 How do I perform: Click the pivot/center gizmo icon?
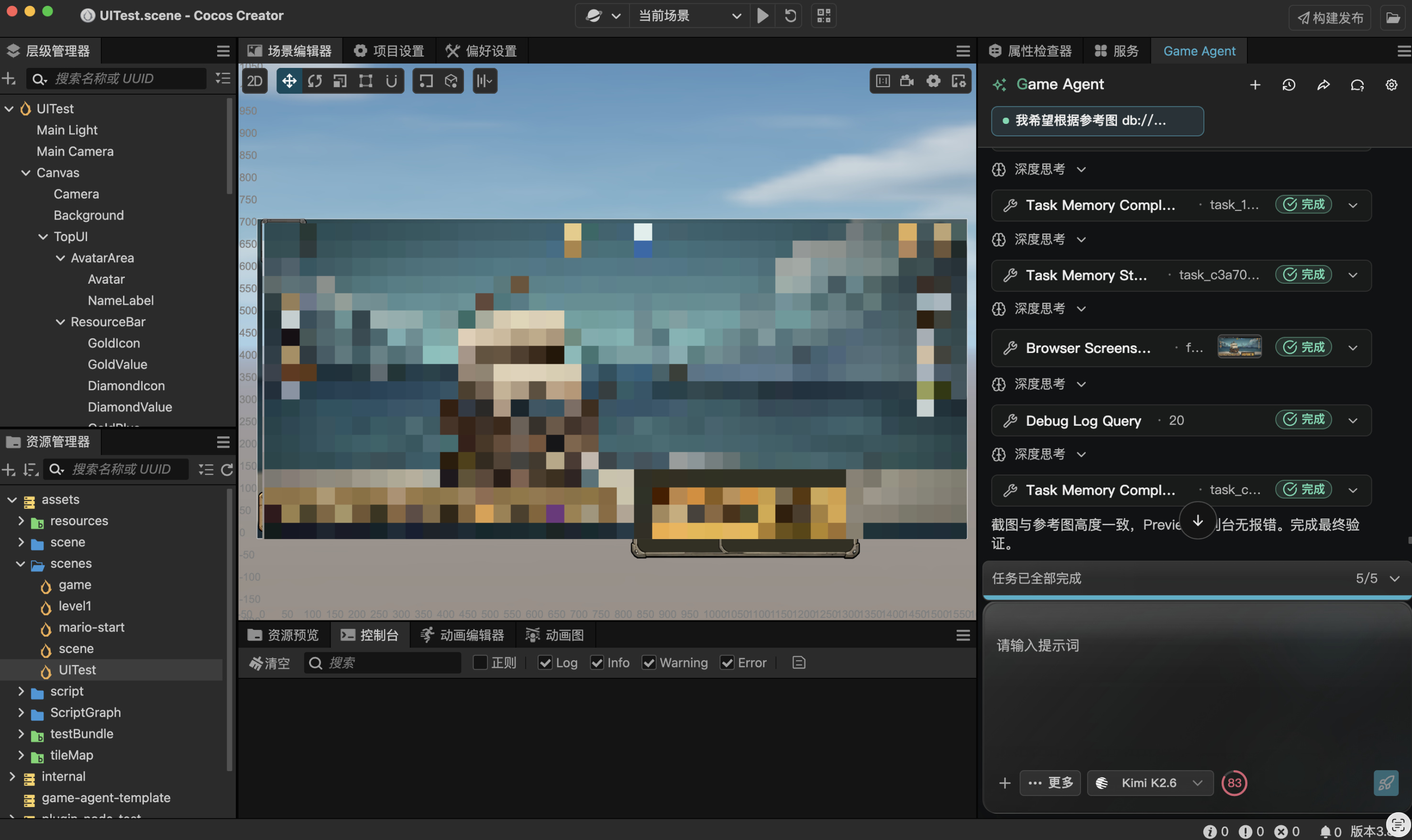[426, 81]
